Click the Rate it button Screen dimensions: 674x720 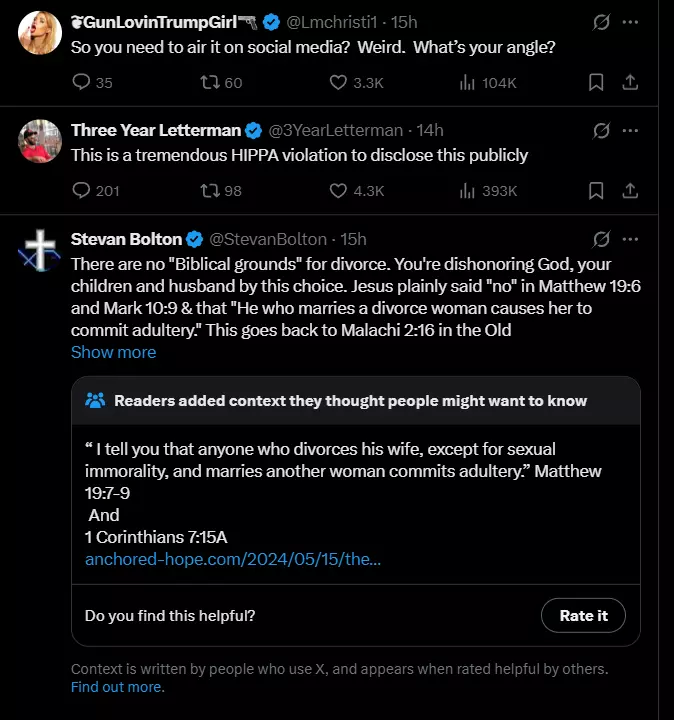tap(583, 615)
